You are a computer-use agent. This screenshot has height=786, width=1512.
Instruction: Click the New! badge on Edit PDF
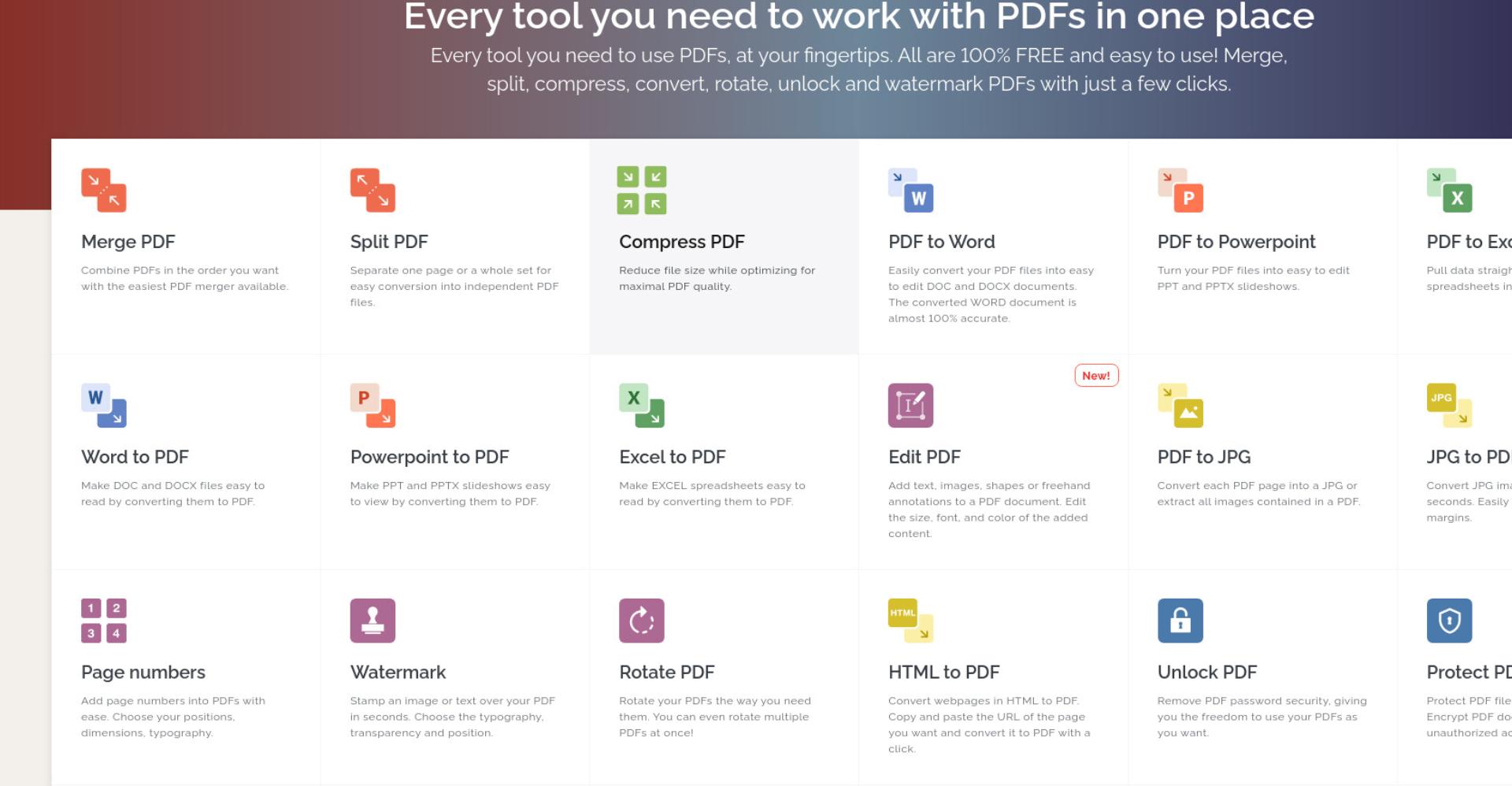[1096, 376]
